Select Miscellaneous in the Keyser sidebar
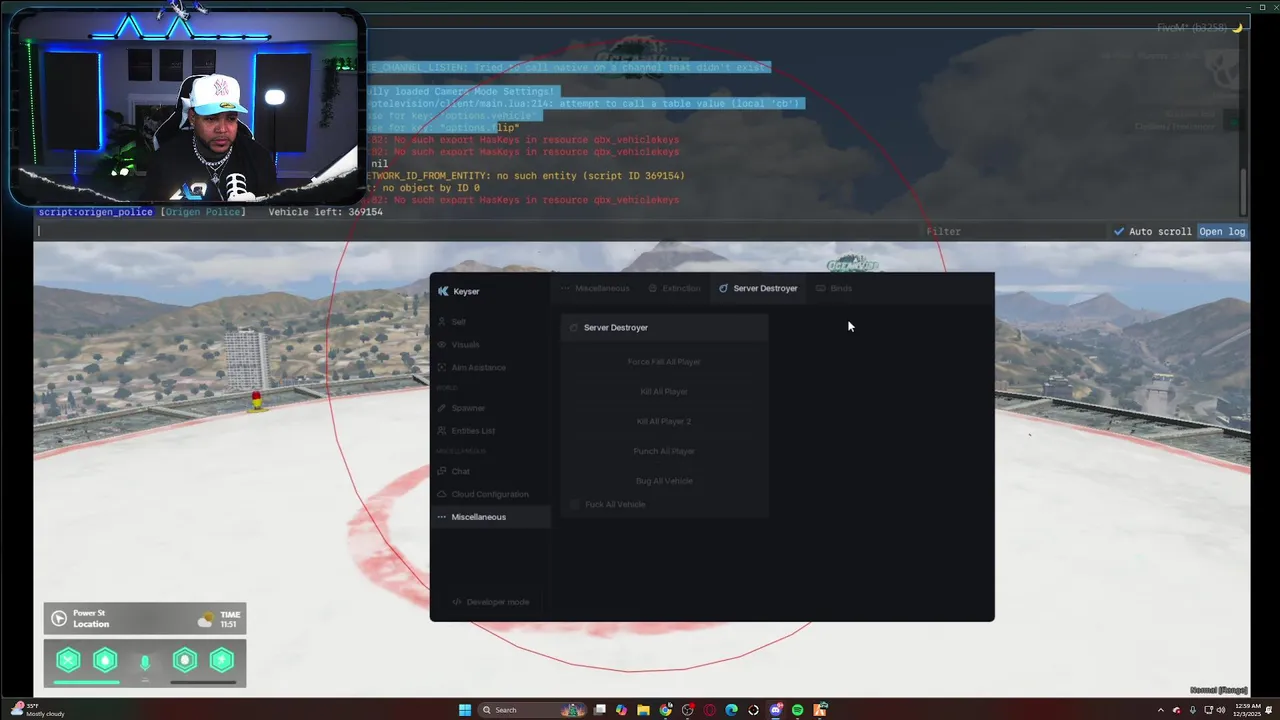 click(x=490, y=517)
